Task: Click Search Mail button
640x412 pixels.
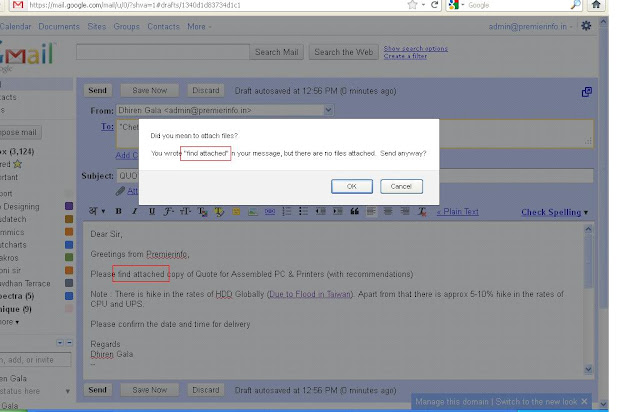Action: tap(276, 52)
